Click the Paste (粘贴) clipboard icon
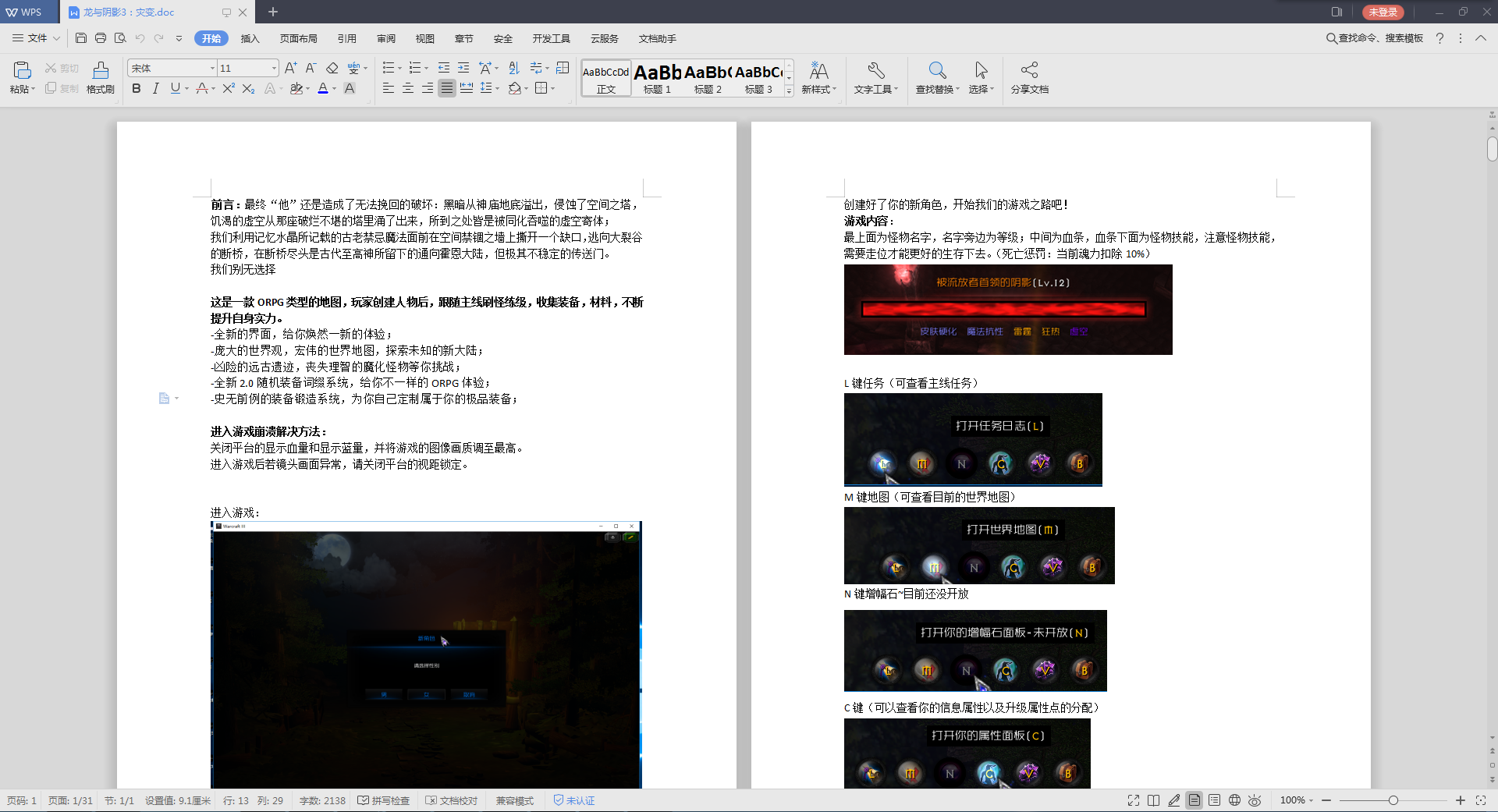 tap(22, 70)
